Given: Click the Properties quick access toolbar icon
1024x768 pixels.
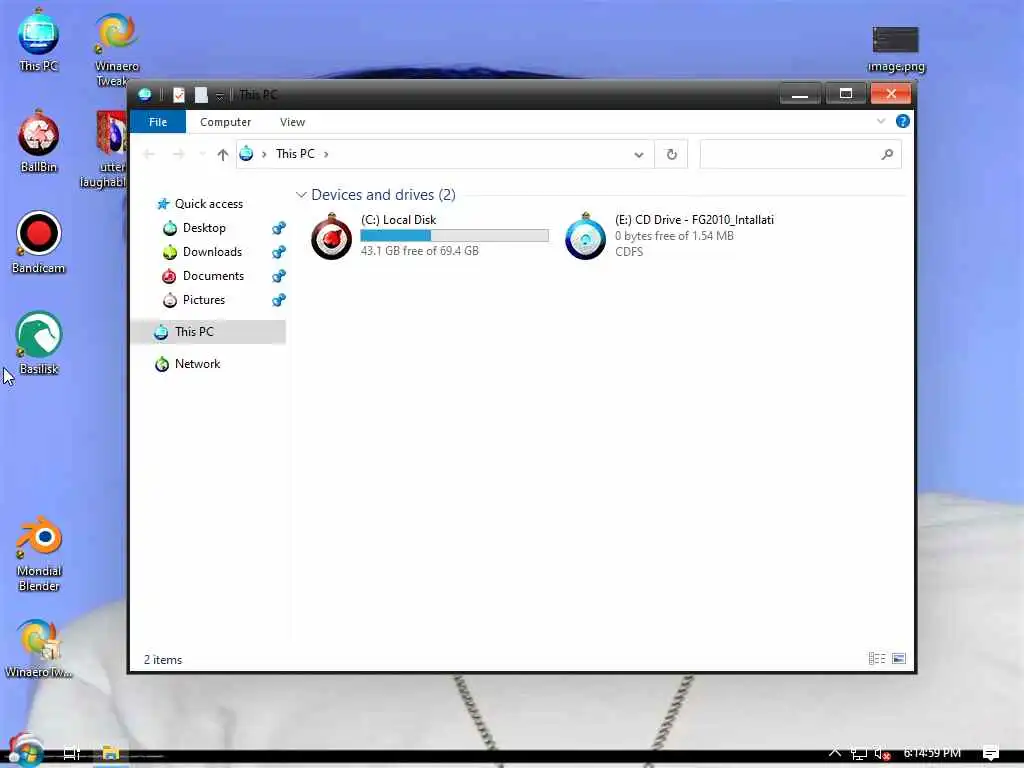Looking at the screenshot, I should [x=178, y=95].
